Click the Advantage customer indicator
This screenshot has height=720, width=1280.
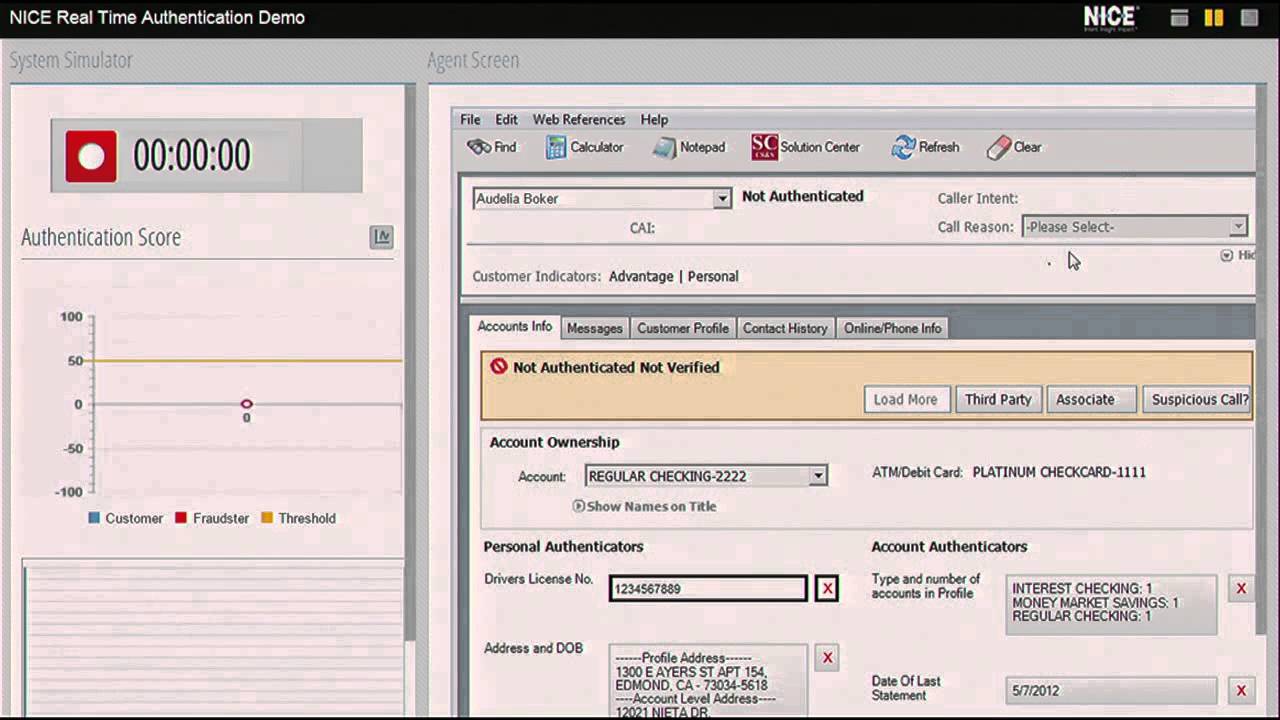pos(641,276)
